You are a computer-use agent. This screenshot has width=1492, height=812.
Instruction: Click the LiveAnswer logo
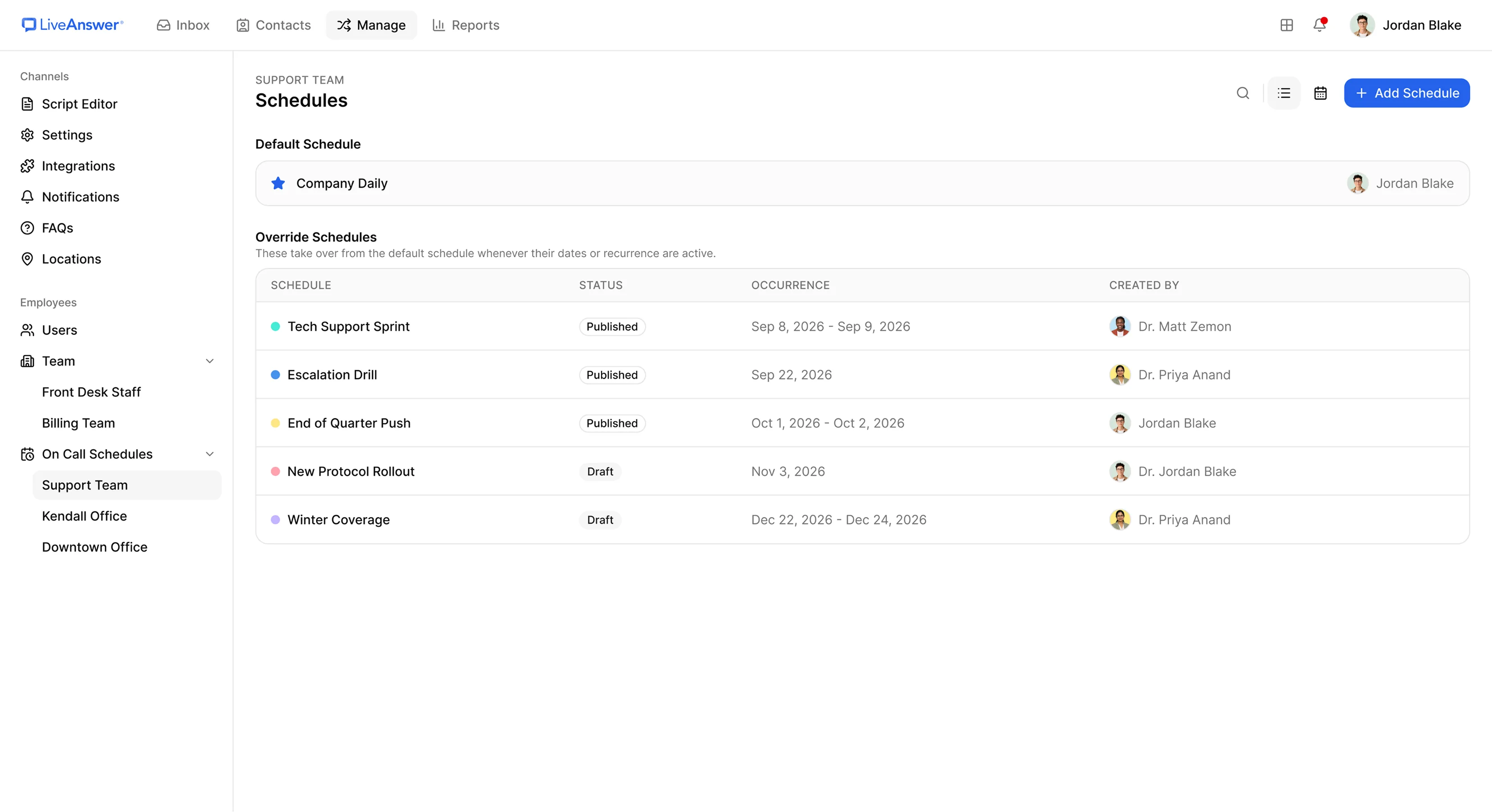coord(73,25)
